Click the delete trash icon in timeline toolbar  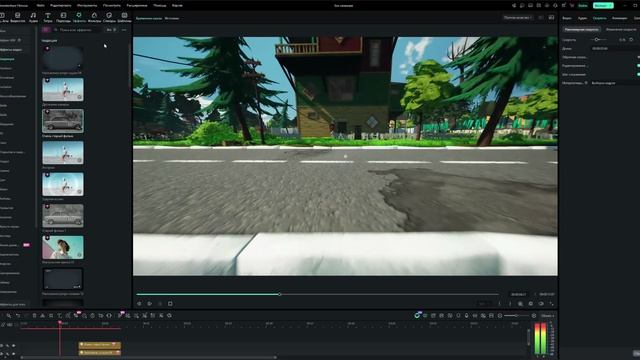[x=34, y=316]
